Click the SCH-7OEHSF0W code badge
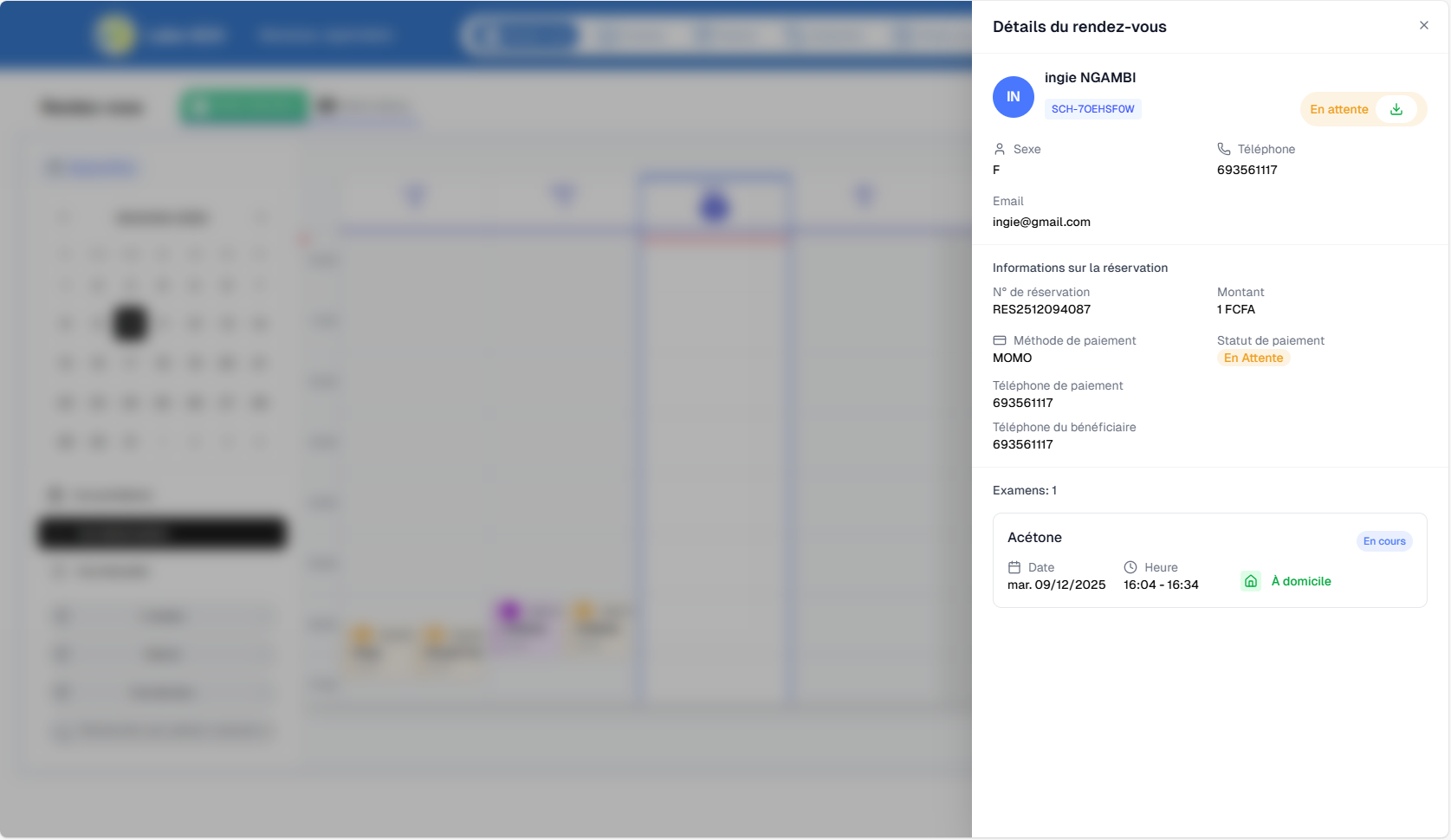This screenshot has height=840, width=1451. coord(1092,109)
